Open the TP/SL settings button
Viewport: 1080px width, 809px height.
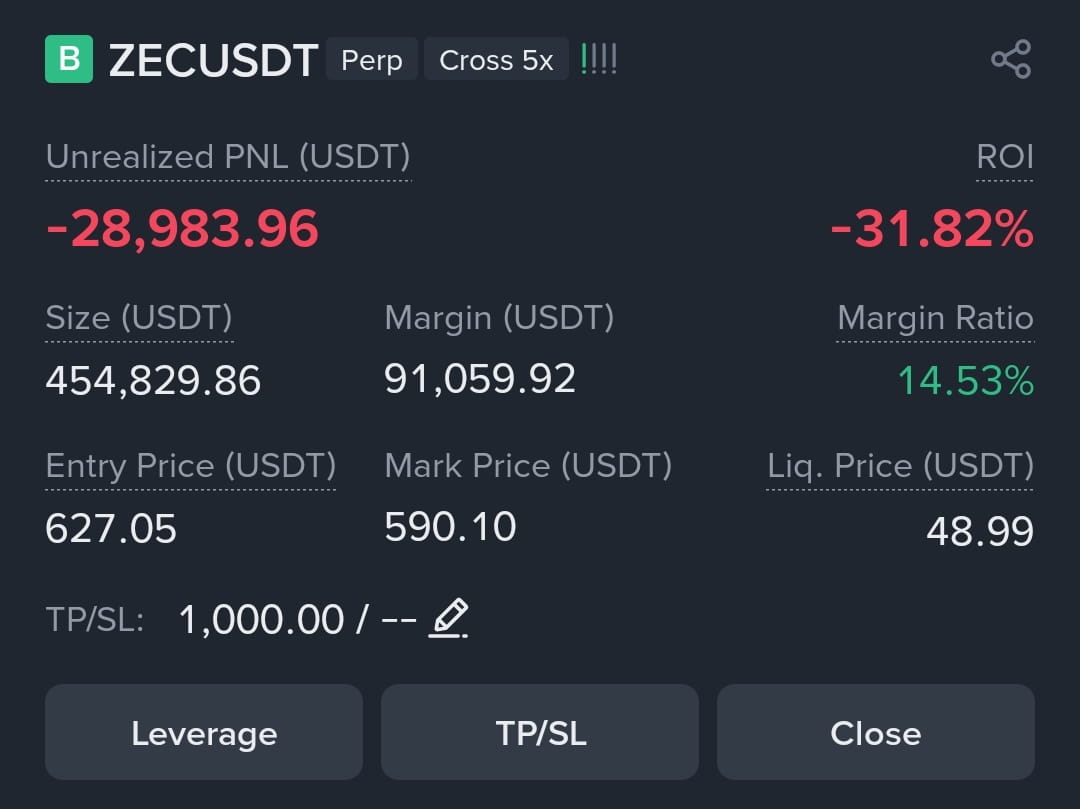pyautogui.click(x=540, y=732)
